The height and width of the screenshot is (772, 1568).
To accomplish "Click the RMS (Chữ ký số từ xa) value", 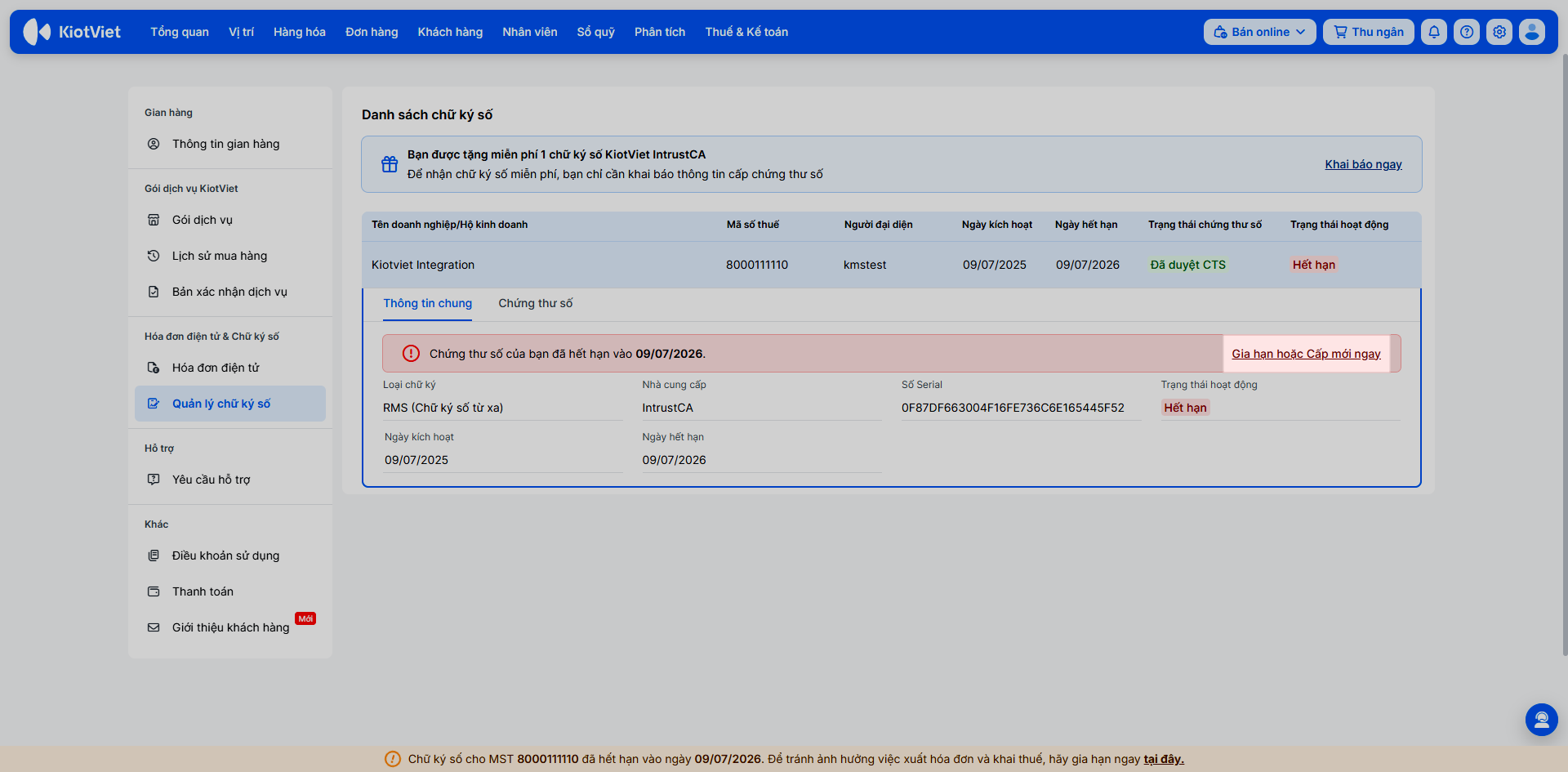I will [443, 408].
